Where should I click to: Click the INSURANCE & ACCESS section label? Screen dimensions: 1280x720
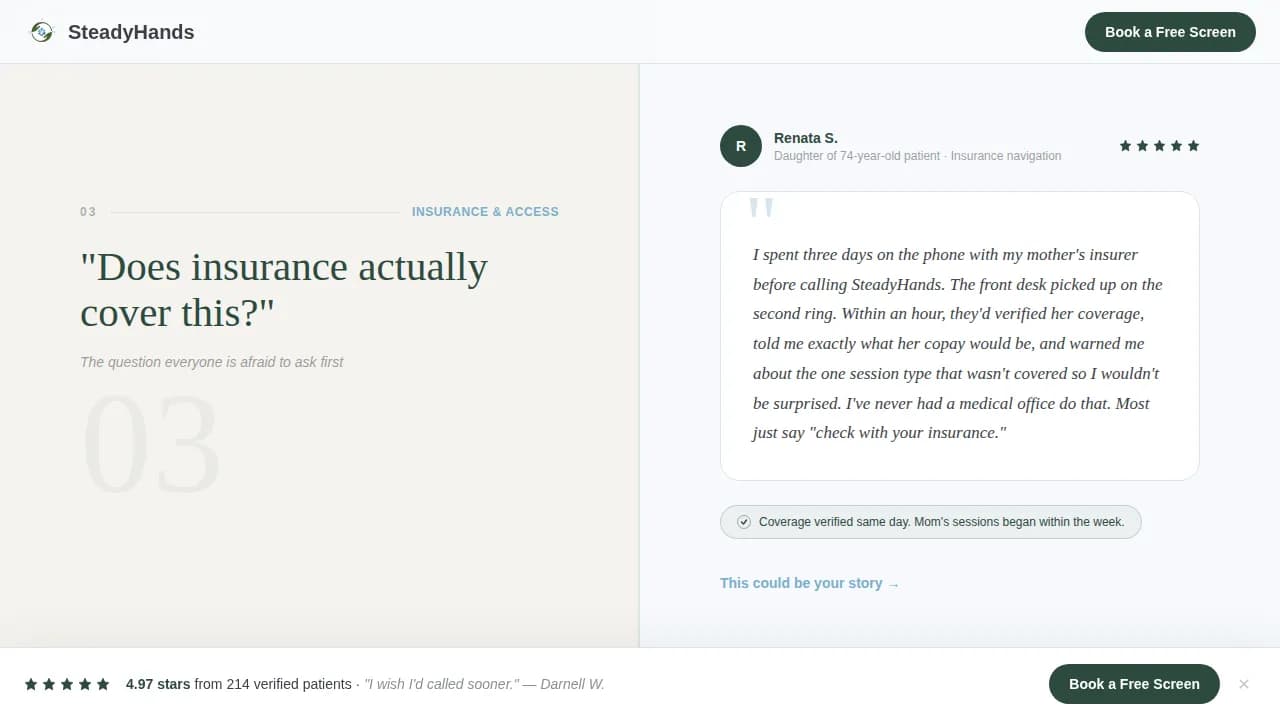click(x=485, y=212)
